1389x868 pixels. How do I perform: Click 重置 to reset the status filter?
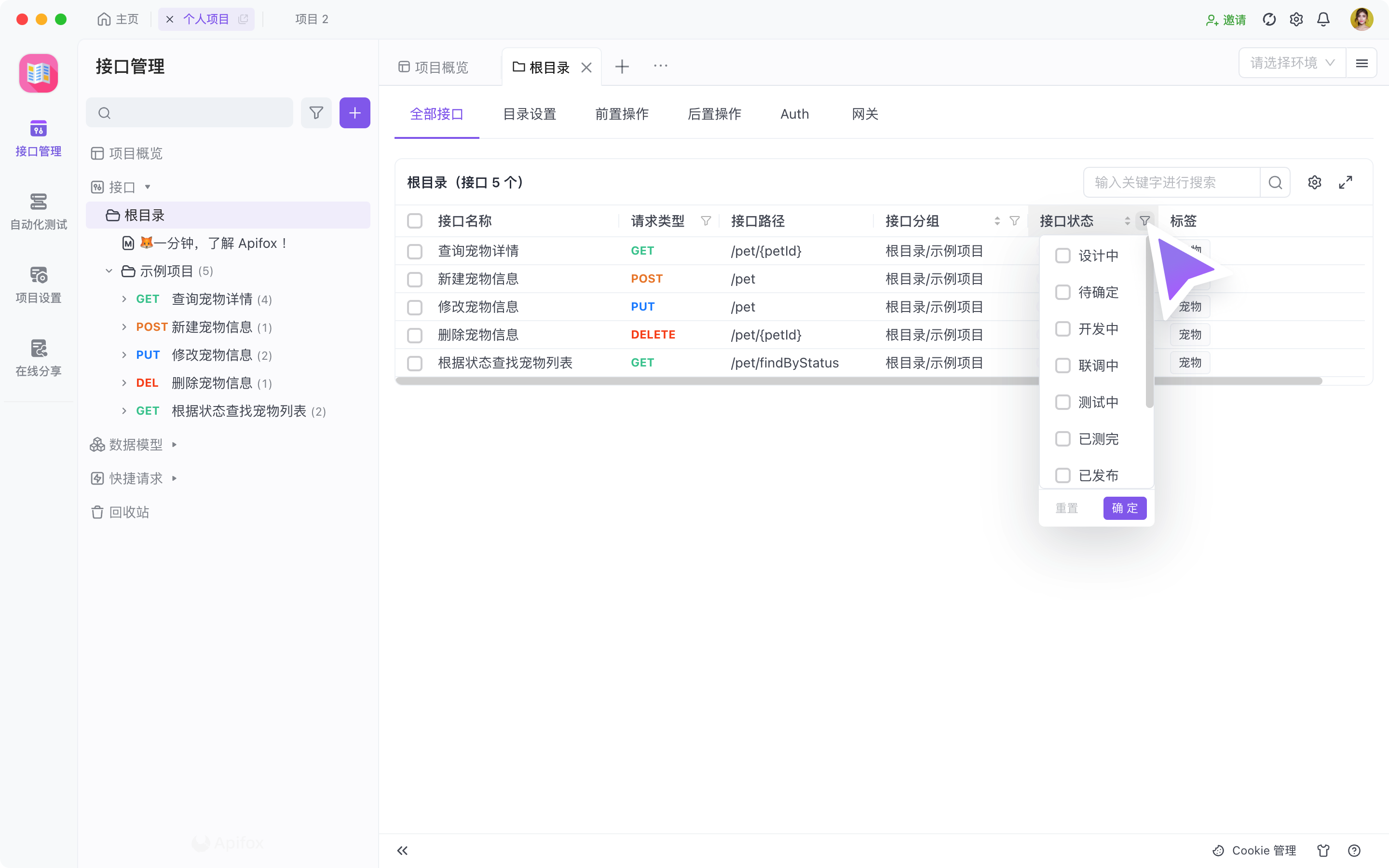(1066, 507)
